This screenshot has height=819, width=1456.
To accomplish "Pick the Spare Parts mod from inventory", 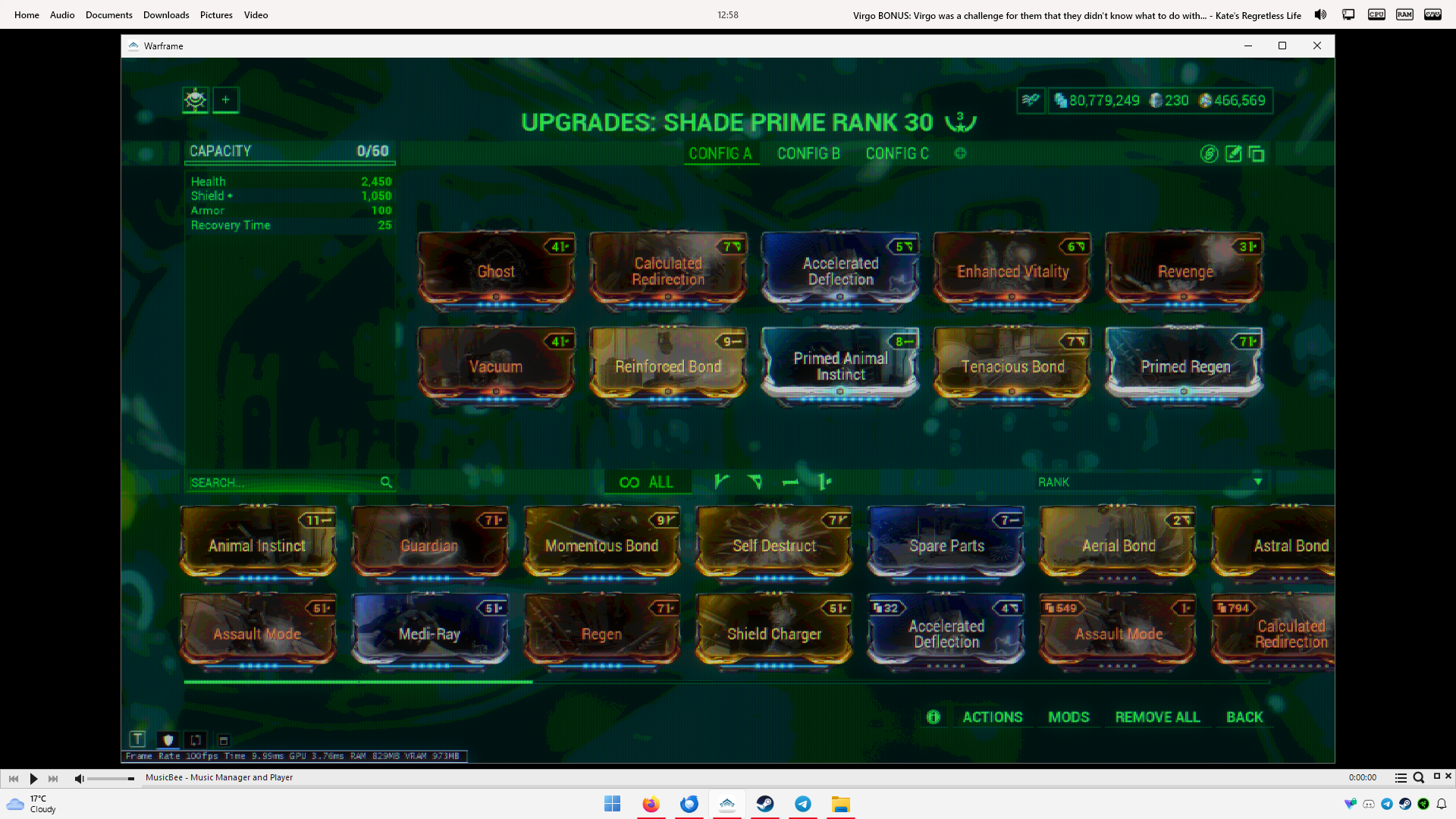I will click(946, 544).
